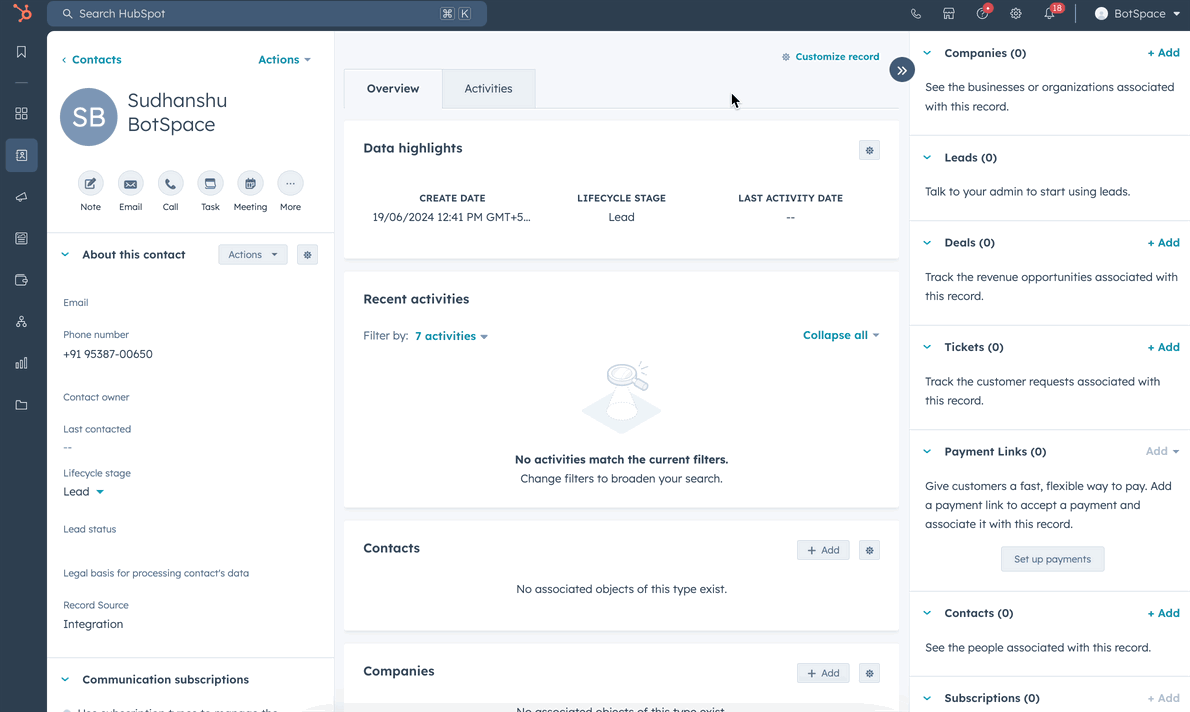This screenshot has width=1190, height=712.
Task: Collapse the Communication subscriptions section
Action: point(65,679)
